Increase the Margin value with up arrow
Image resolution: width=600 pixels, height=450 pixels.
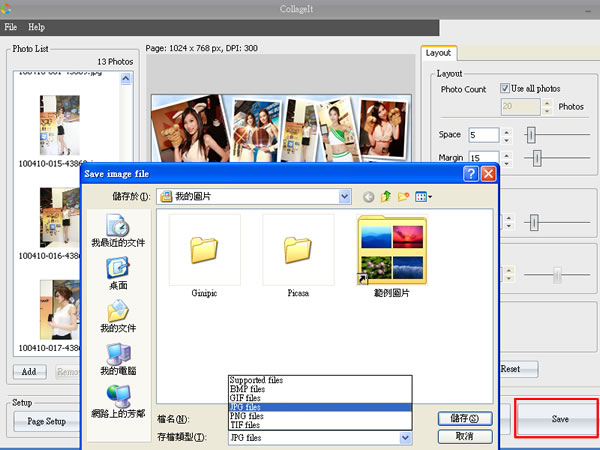click(506, 155)
